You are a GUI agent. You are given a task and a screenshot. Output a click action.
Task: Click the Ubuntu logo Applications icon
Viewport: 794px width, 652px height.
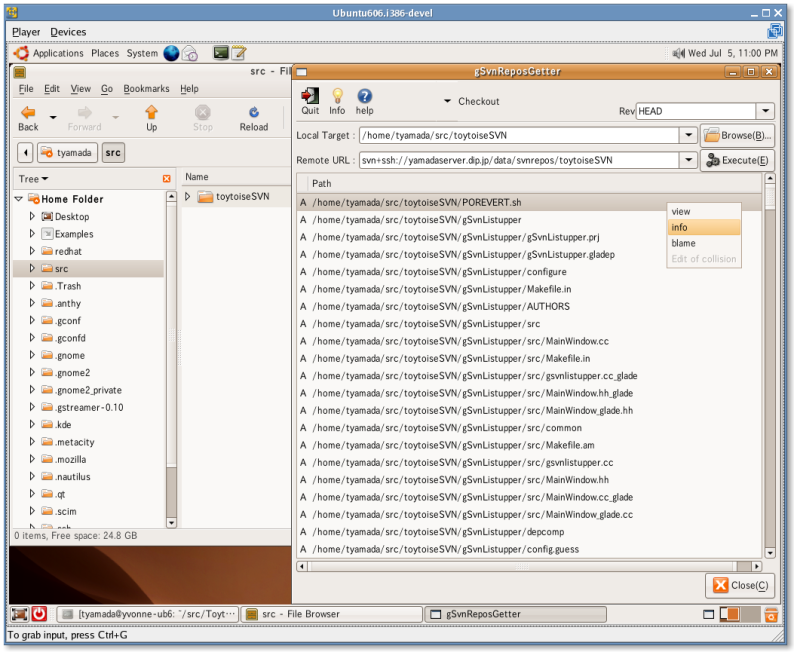(x=21, y=53)
